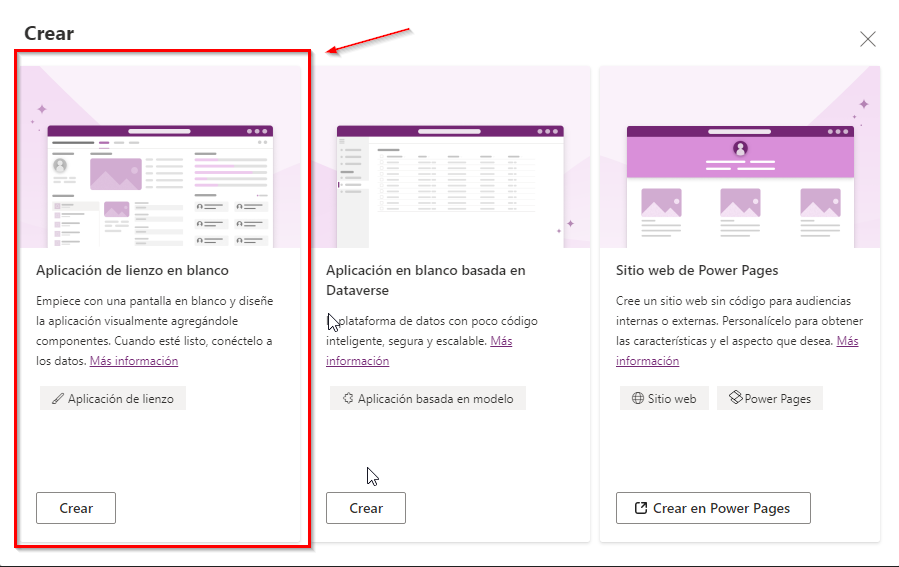Select the Aplicación basada en modelo tag

[x=428, y=398]
